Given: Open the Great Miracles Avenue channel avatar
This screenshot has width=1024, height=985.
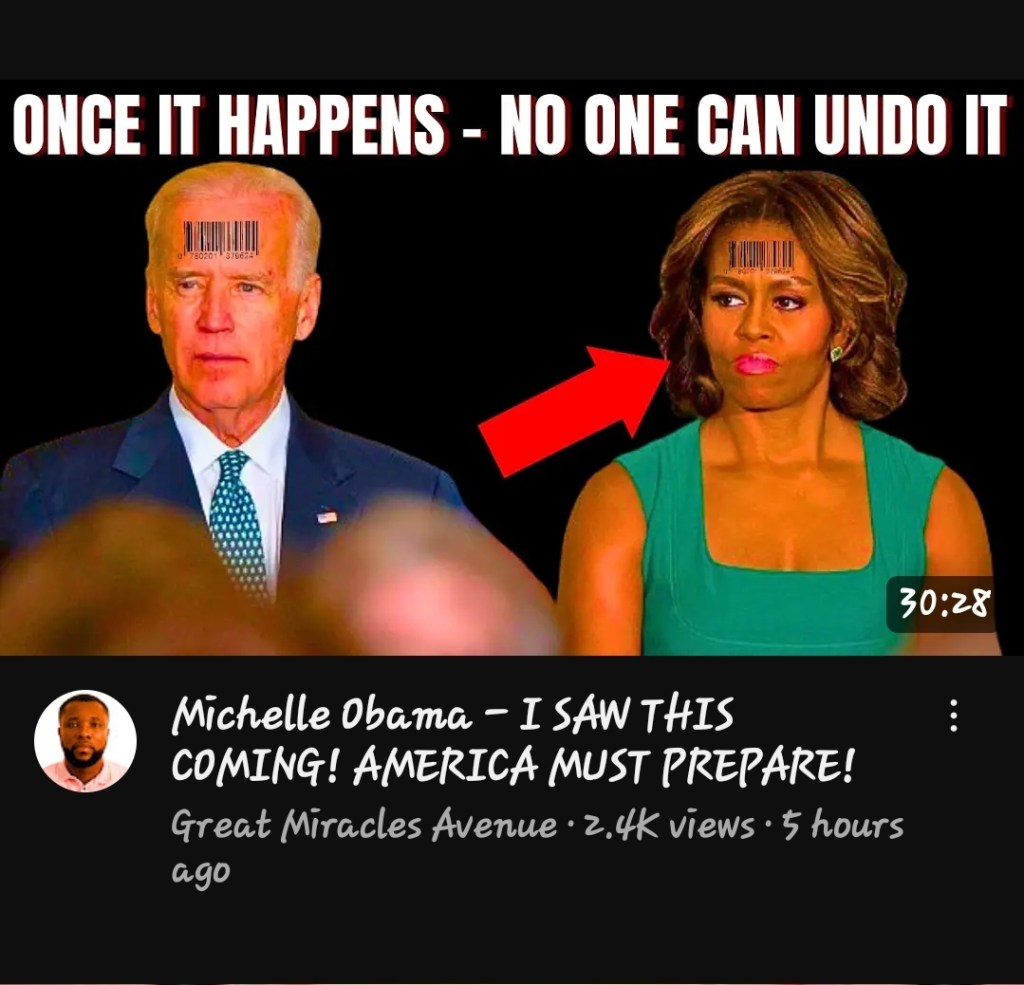Looking at the screenshot, I should click(86, 741).
